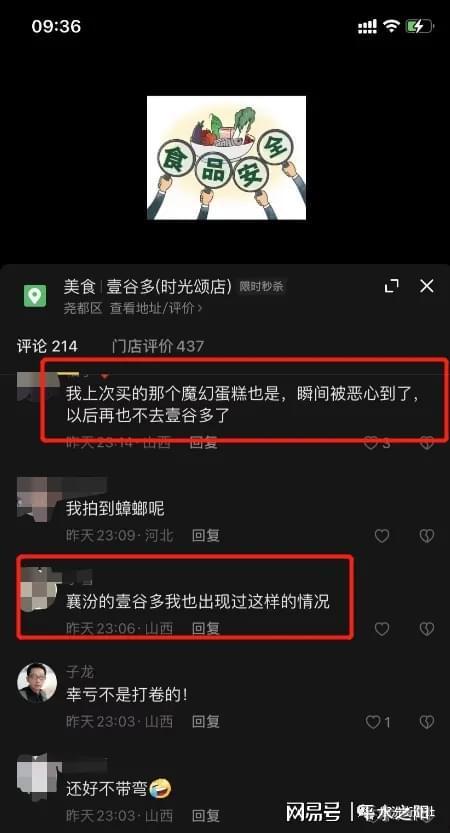Image resolution: width=450 pixels, height=833 pixels.
Task: Open the 壹谷多(时光颂店) store title
Action: pos(169,287)
